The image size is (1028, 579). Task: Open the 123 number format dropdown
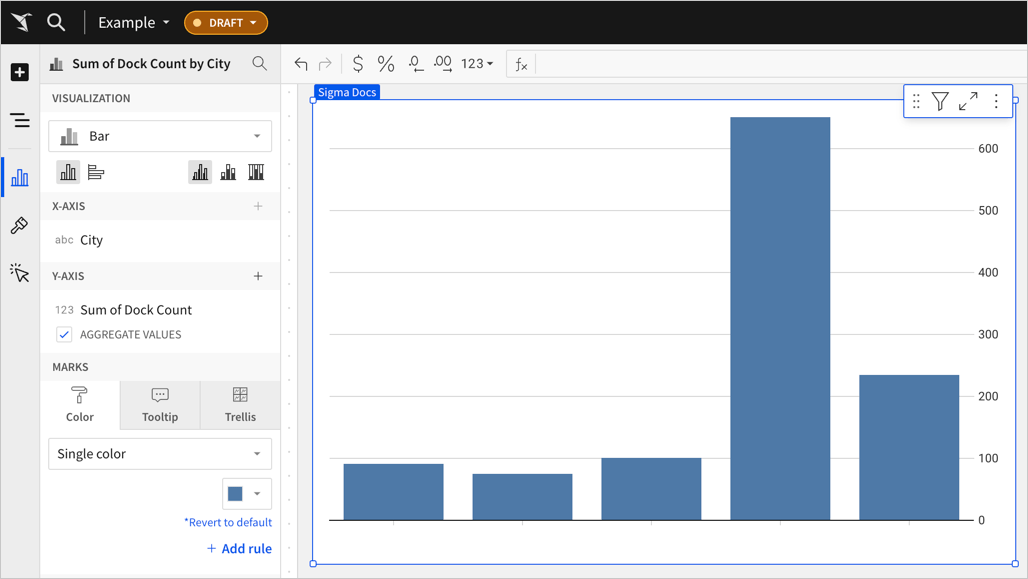click(477, 64)
